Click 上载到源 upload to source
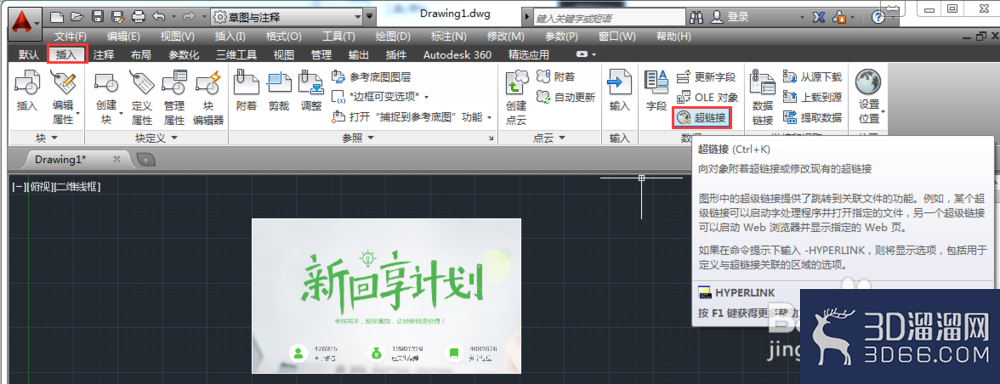Image resolution: width=1000 pixels, height=384 pixels. [x=812, y=97]
